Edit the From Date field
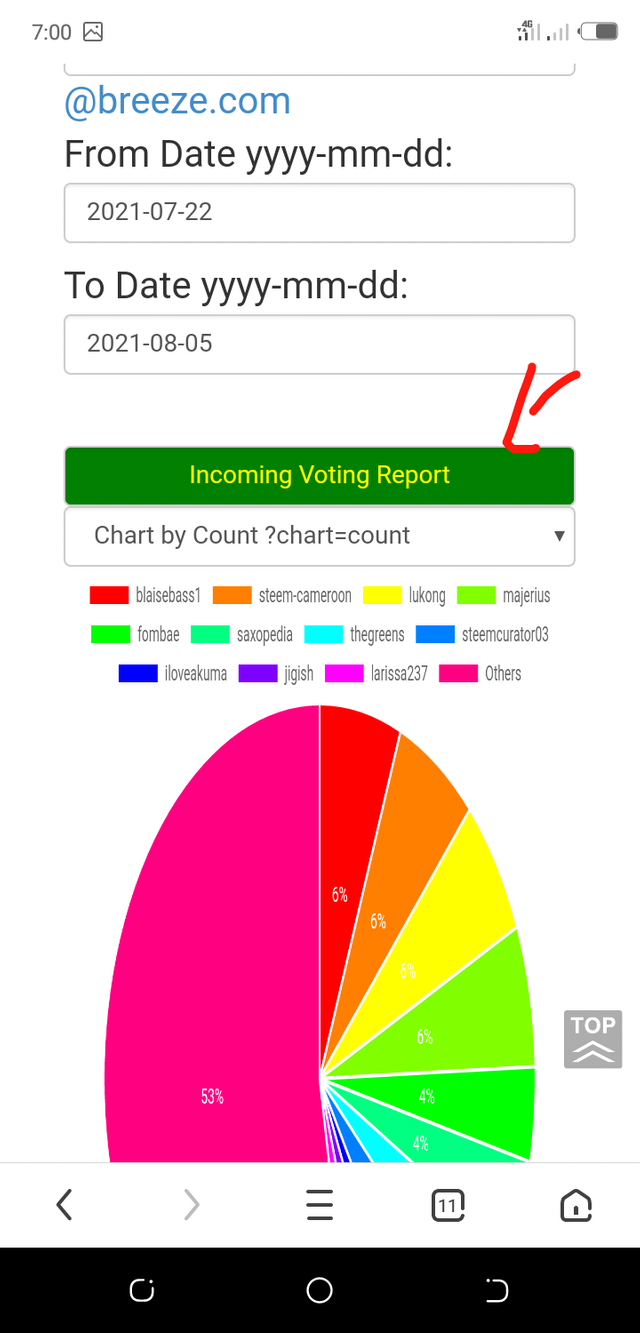 (320, 212)
